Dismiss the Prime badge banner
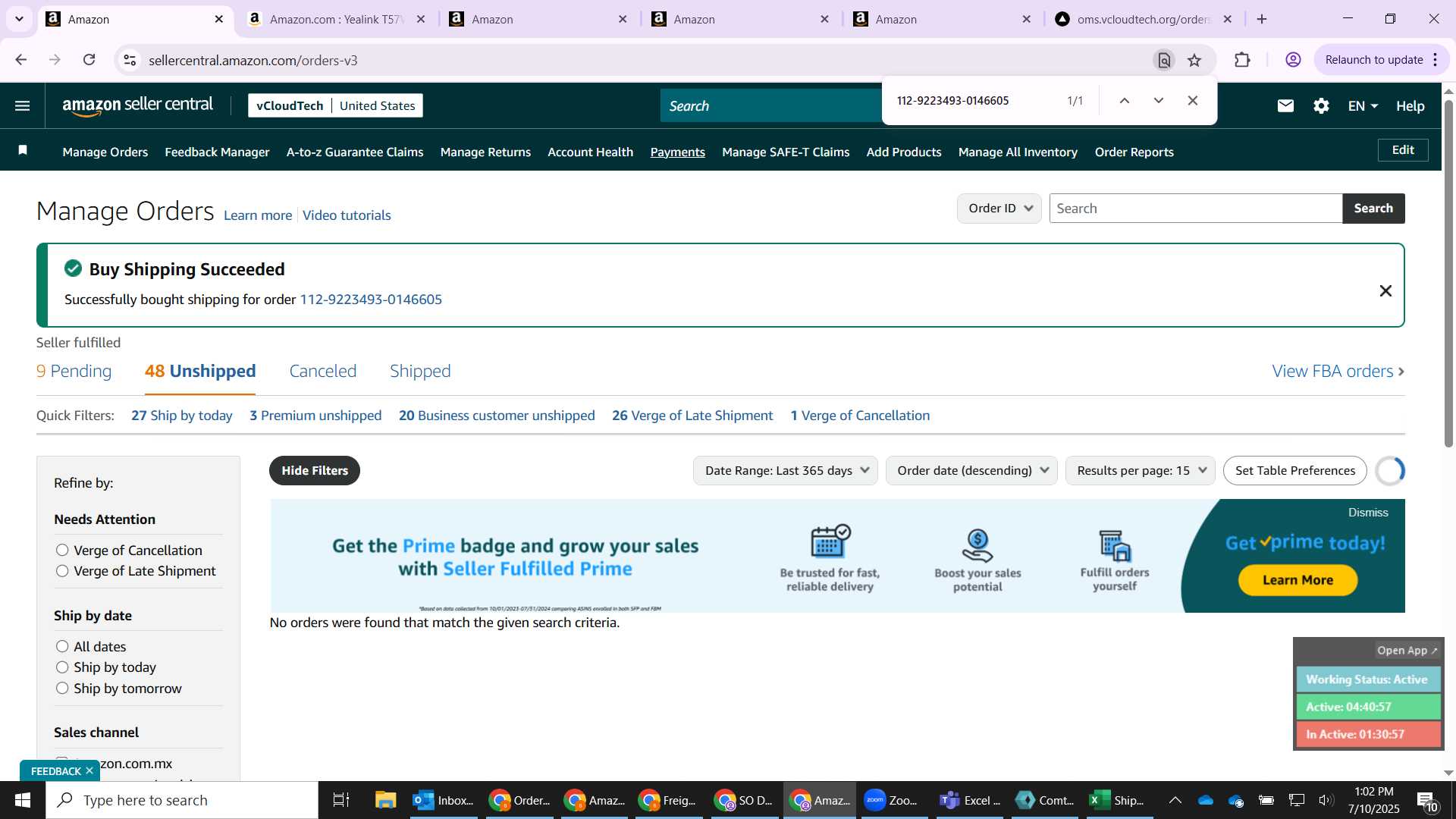The height and width of the screenshot is (819, 1456). click(1368, 513)
